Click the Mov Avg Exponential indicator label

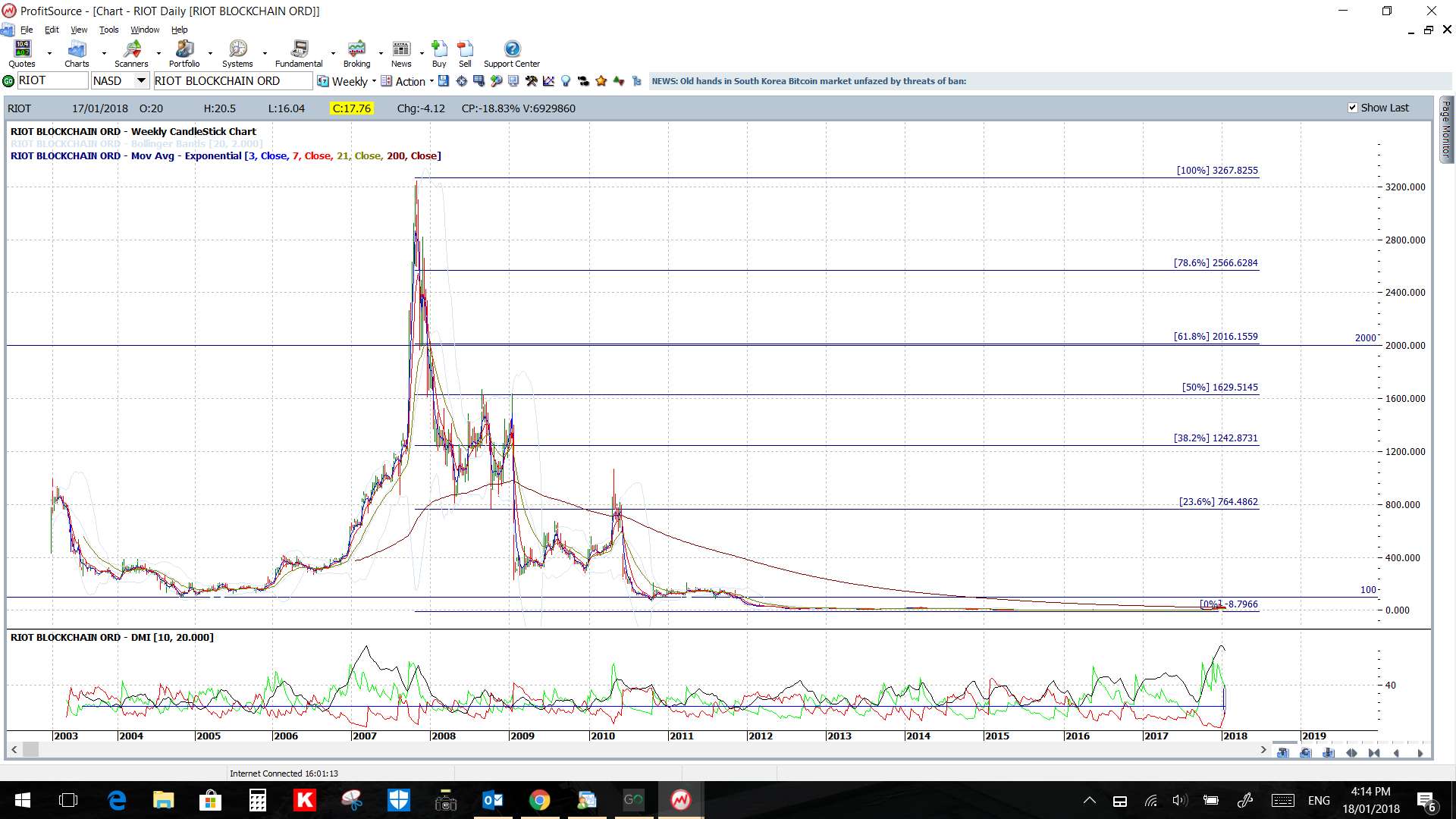tap(225, 155)
